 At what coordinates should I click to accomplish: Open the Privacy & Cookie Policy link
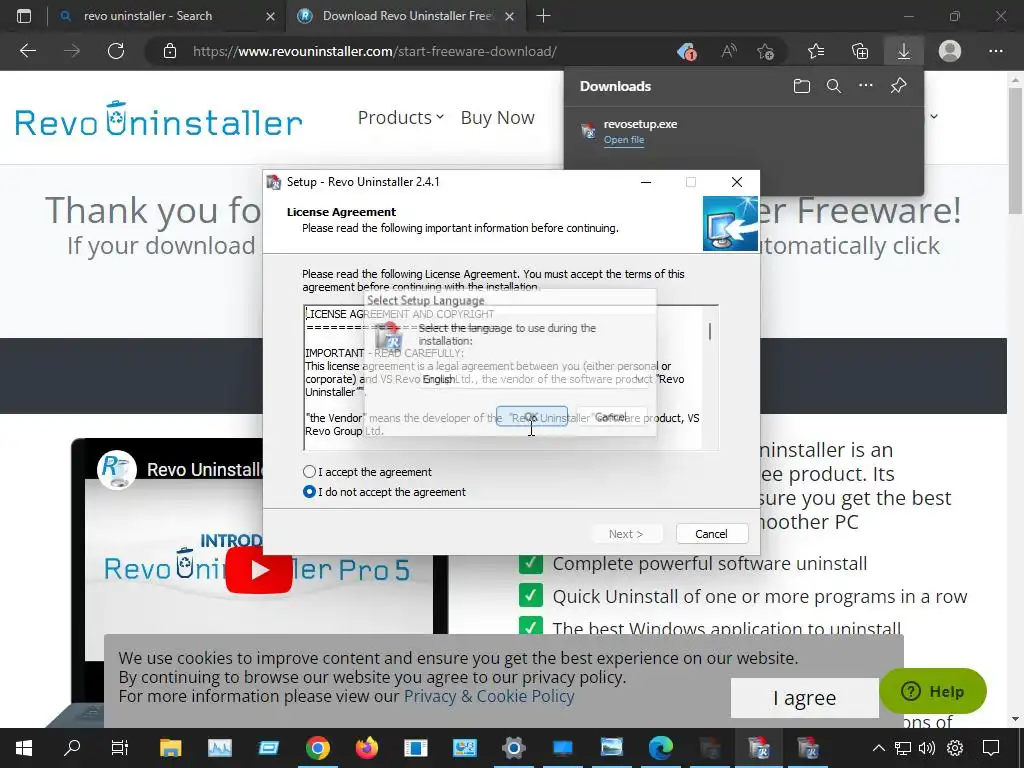tap(489, 696)
